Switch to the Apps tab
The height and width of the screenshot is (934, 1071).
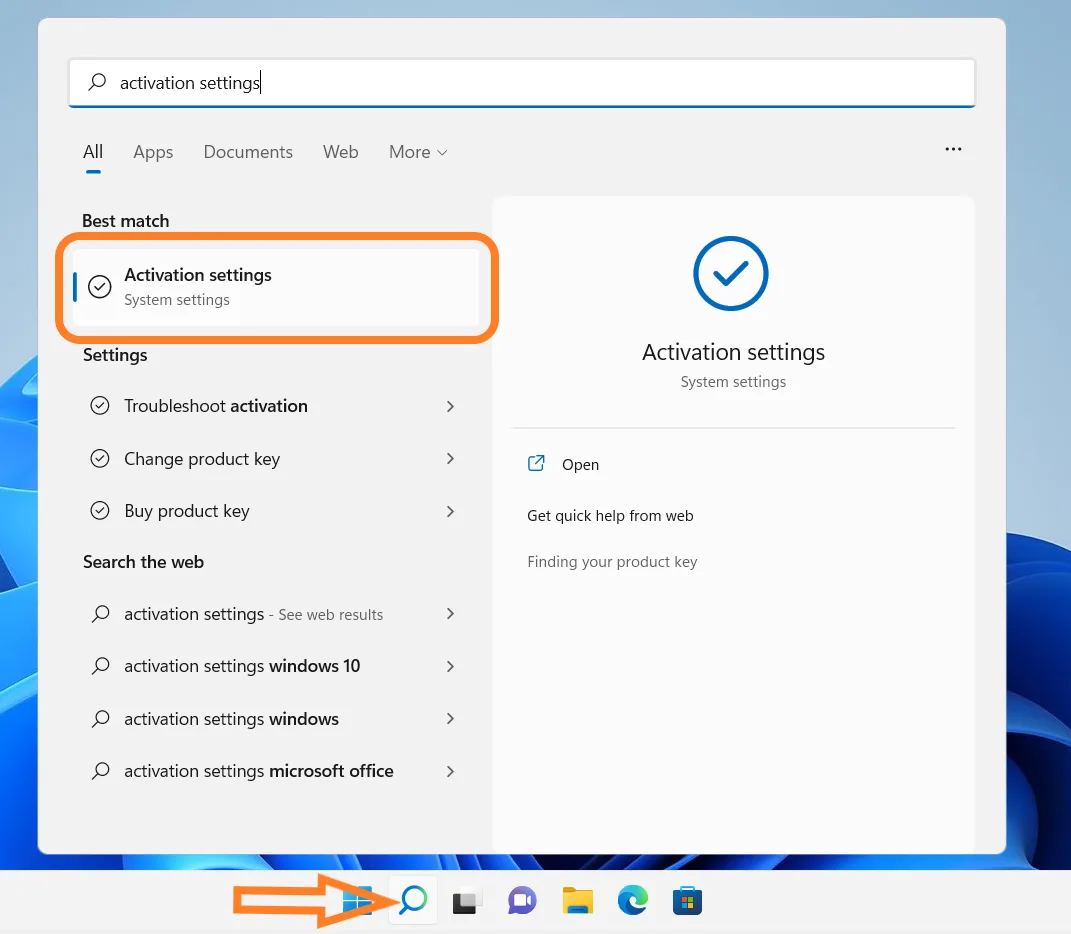(x=153, y=152)
